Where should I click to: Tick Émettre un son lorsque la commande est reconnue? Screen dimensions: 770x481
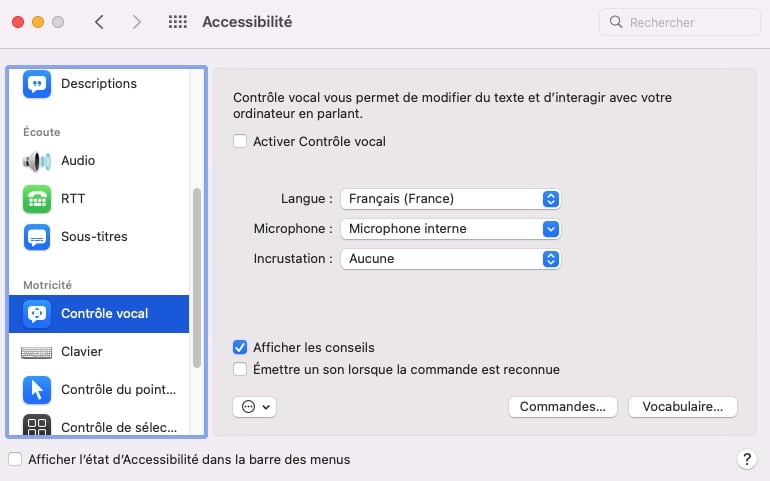[240, 369]
